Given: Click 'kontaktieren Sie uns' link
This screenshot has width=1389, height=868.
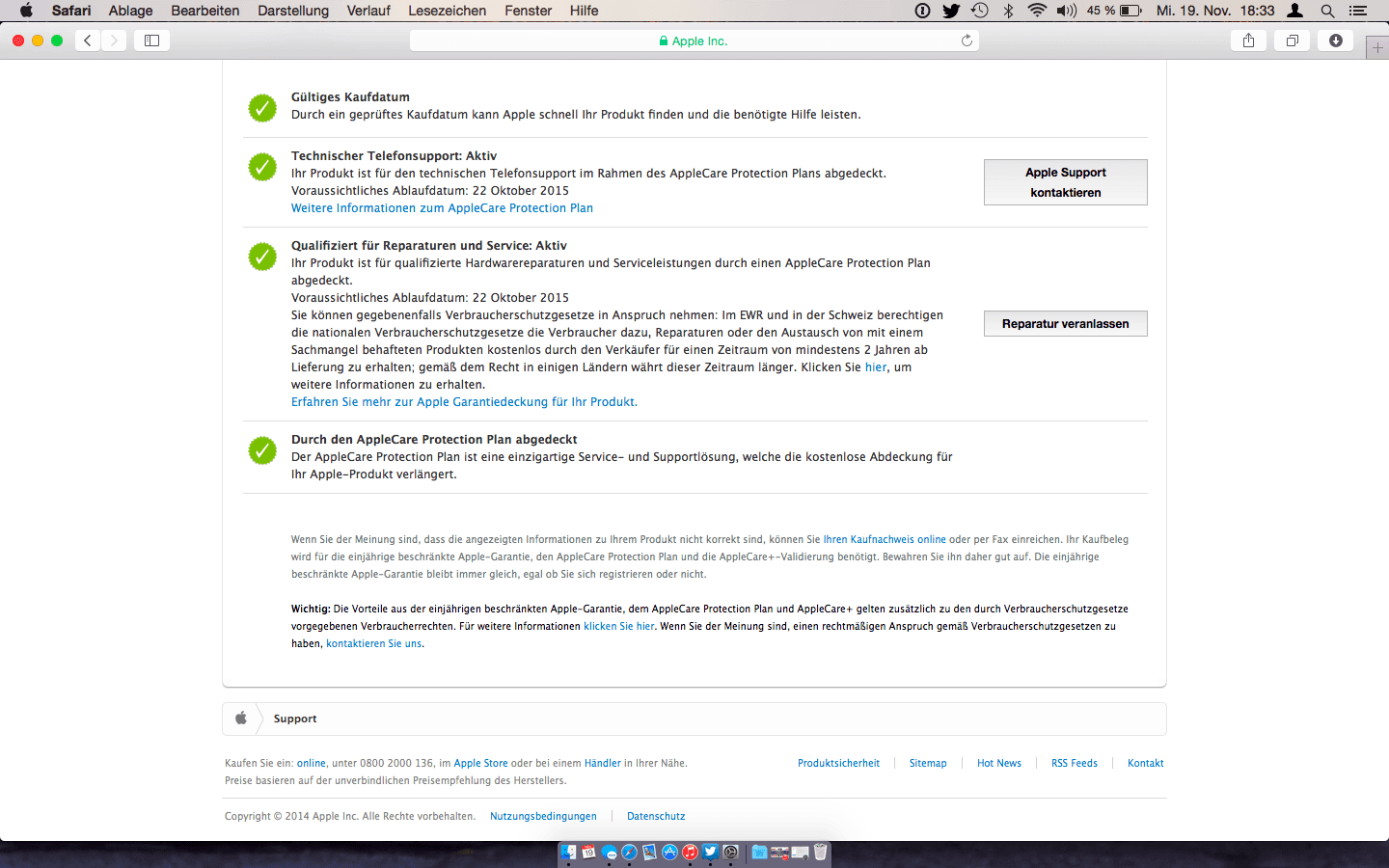Looking at the screenshot, I should (x=374, y=644).
